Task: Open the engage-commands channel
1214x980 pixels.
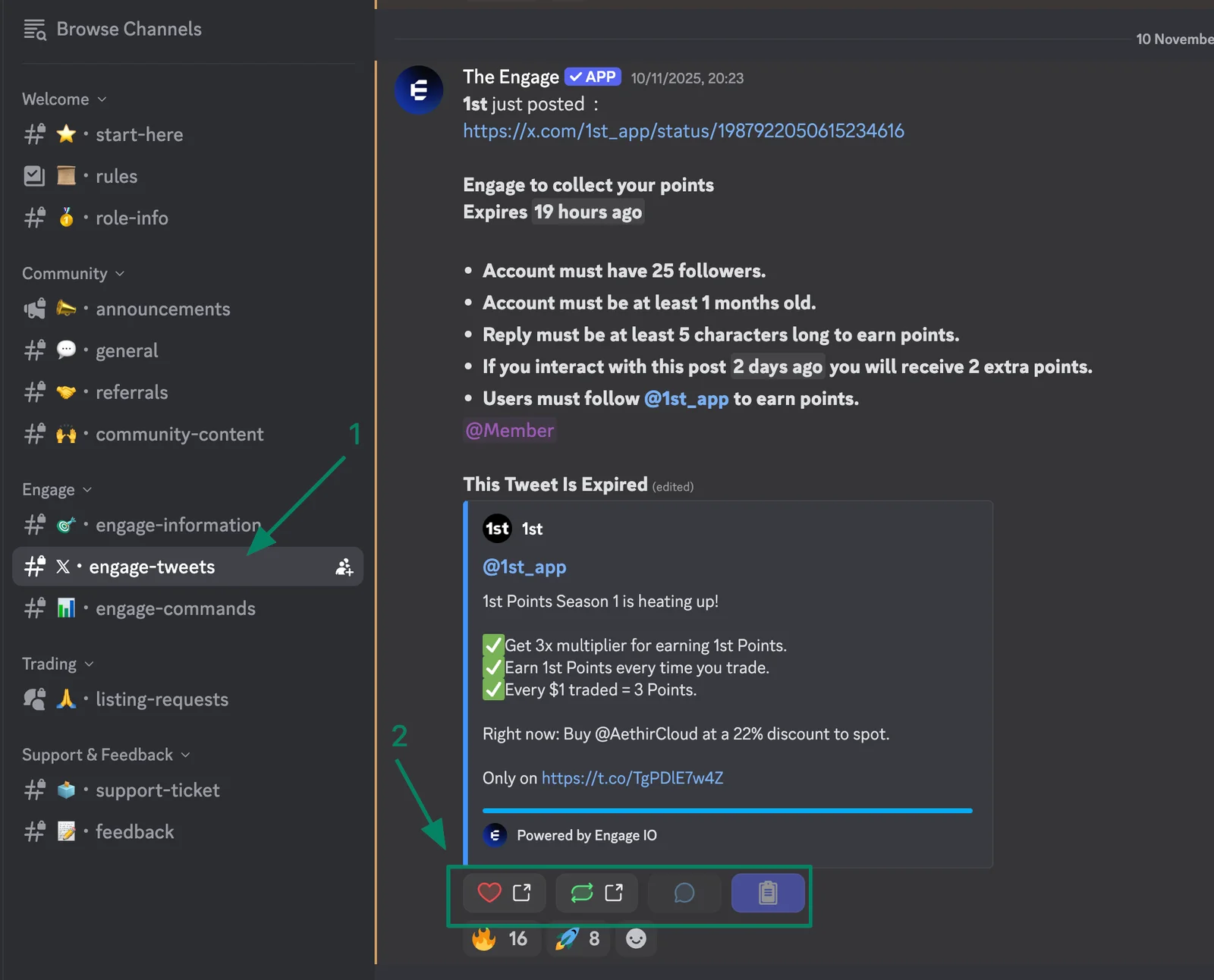Action: (188, 608)
